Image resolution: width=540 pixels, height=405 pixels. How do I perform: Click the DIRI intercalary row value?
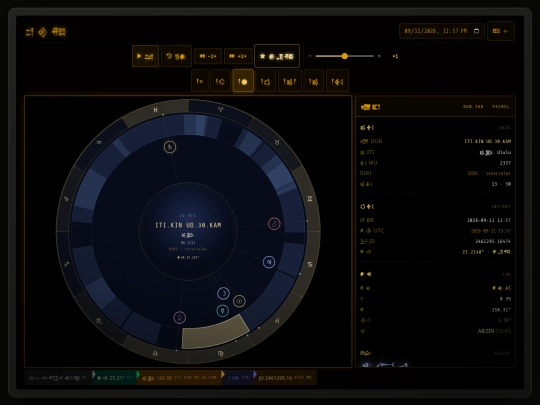489,174
